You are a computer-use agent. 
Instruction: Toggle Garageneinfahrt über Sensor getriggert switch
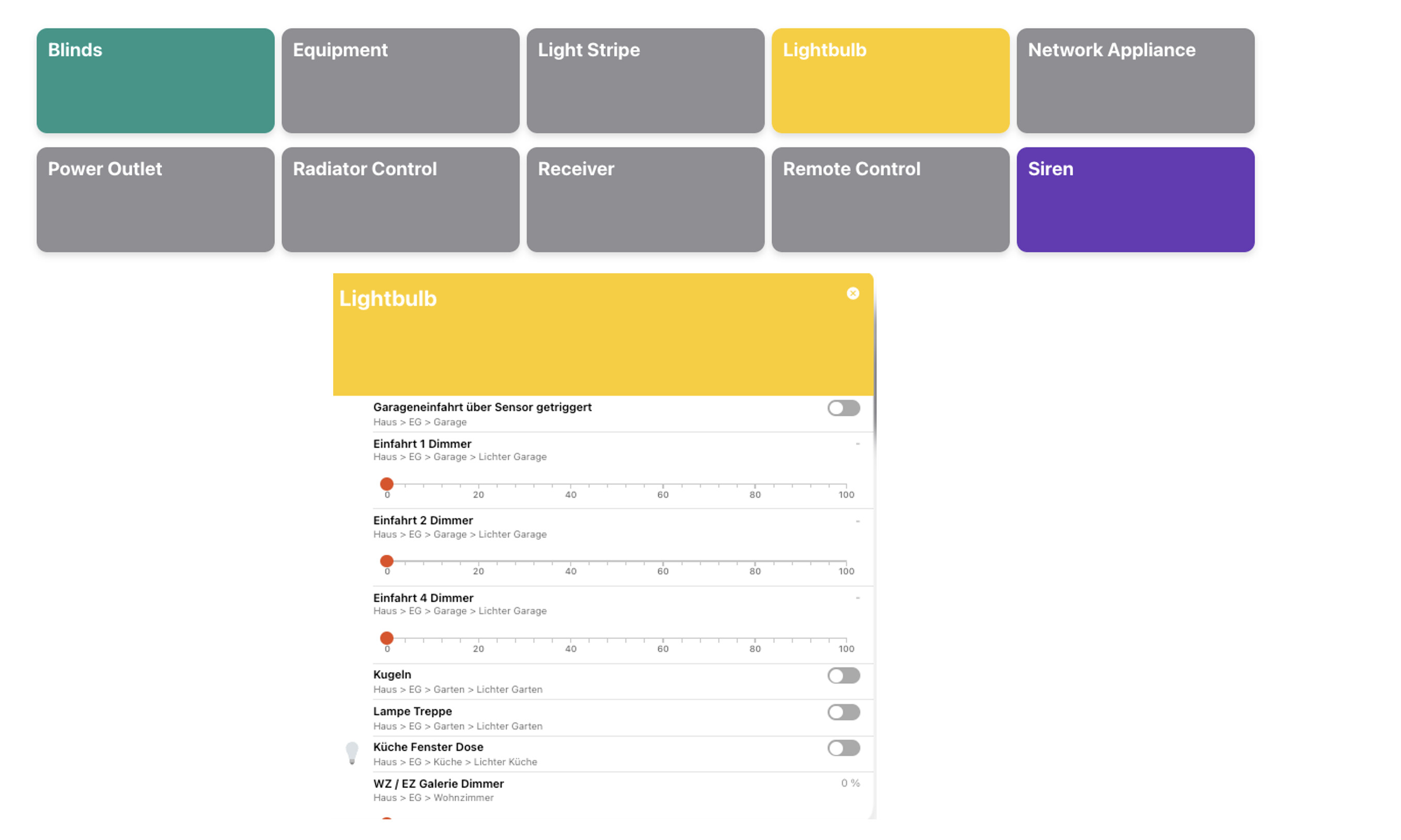click(x=843, y=408)
